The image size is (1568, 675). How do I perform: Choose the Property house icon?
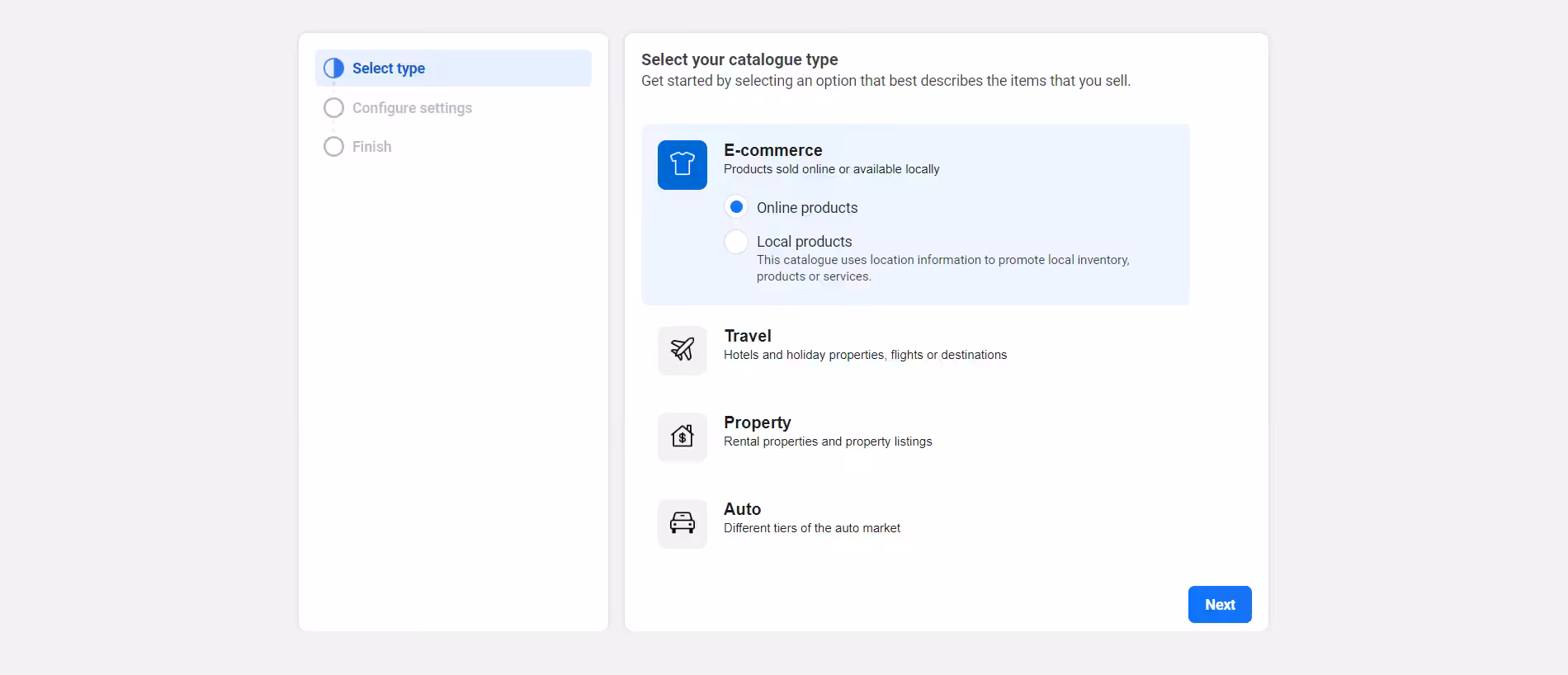click(682, 437)
